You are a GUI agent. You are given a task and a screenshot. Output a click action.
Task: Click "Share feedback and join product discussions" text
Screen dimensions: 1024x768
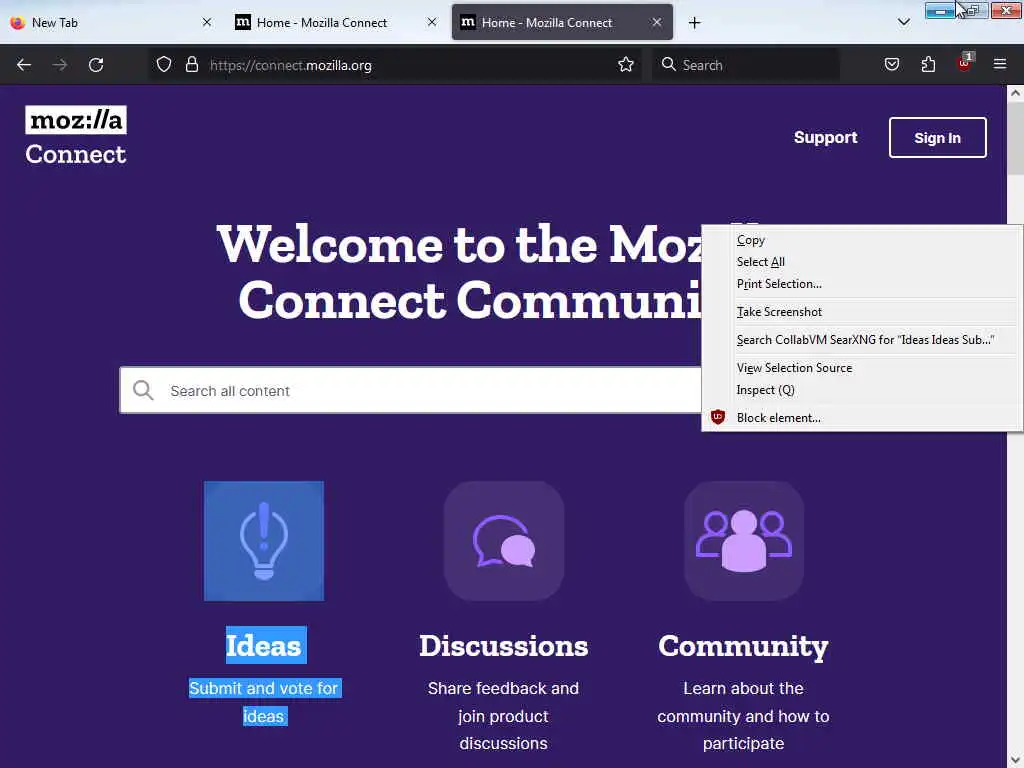tap(504, 716)
